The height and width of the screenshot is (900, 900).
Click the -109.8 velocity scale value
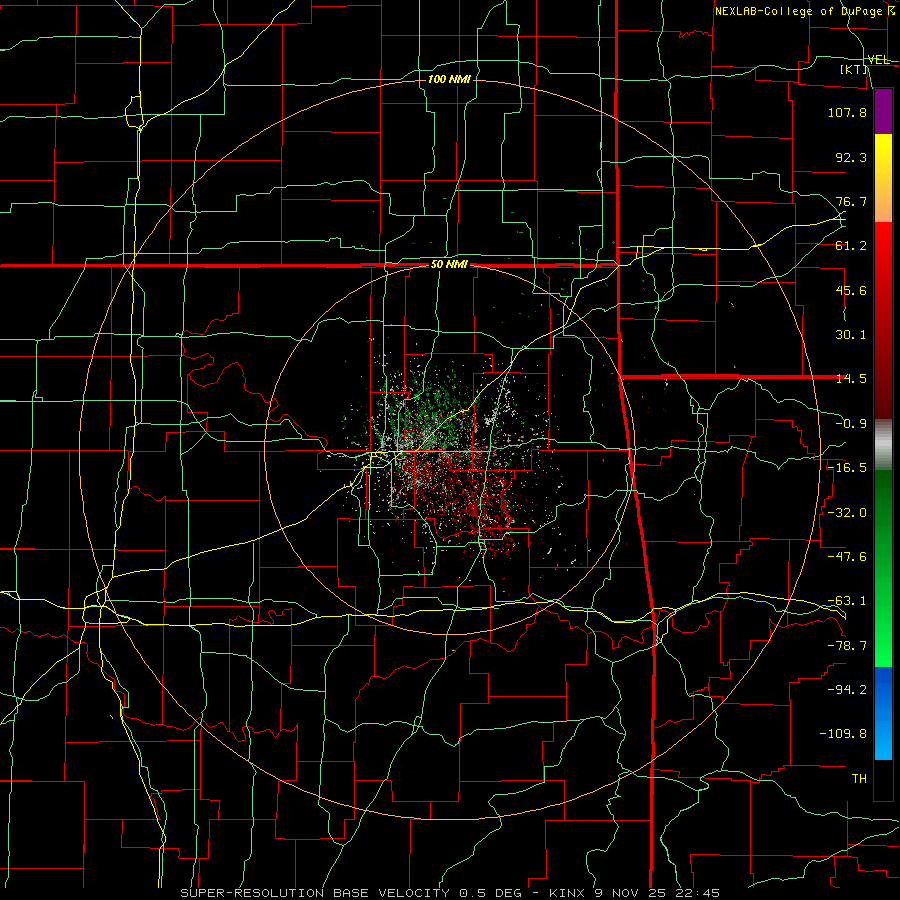pos(843,734)
